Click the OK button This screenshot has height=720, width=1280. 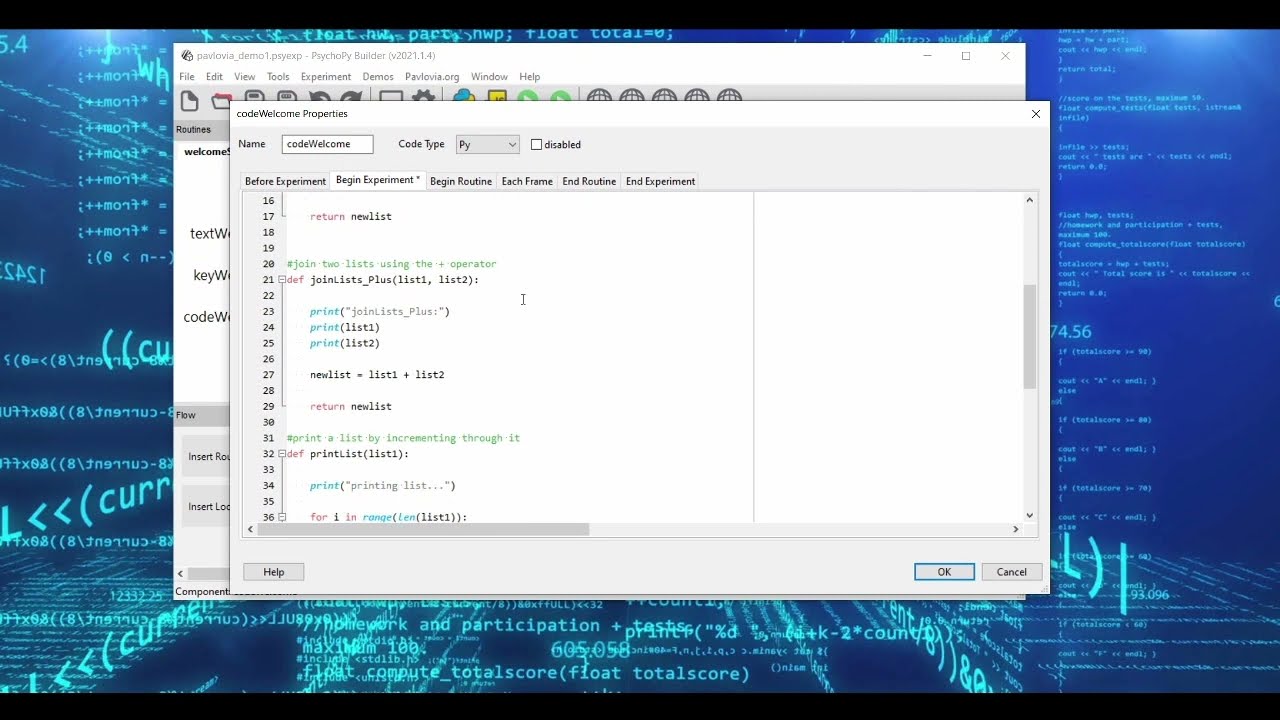tap(944, 572)
